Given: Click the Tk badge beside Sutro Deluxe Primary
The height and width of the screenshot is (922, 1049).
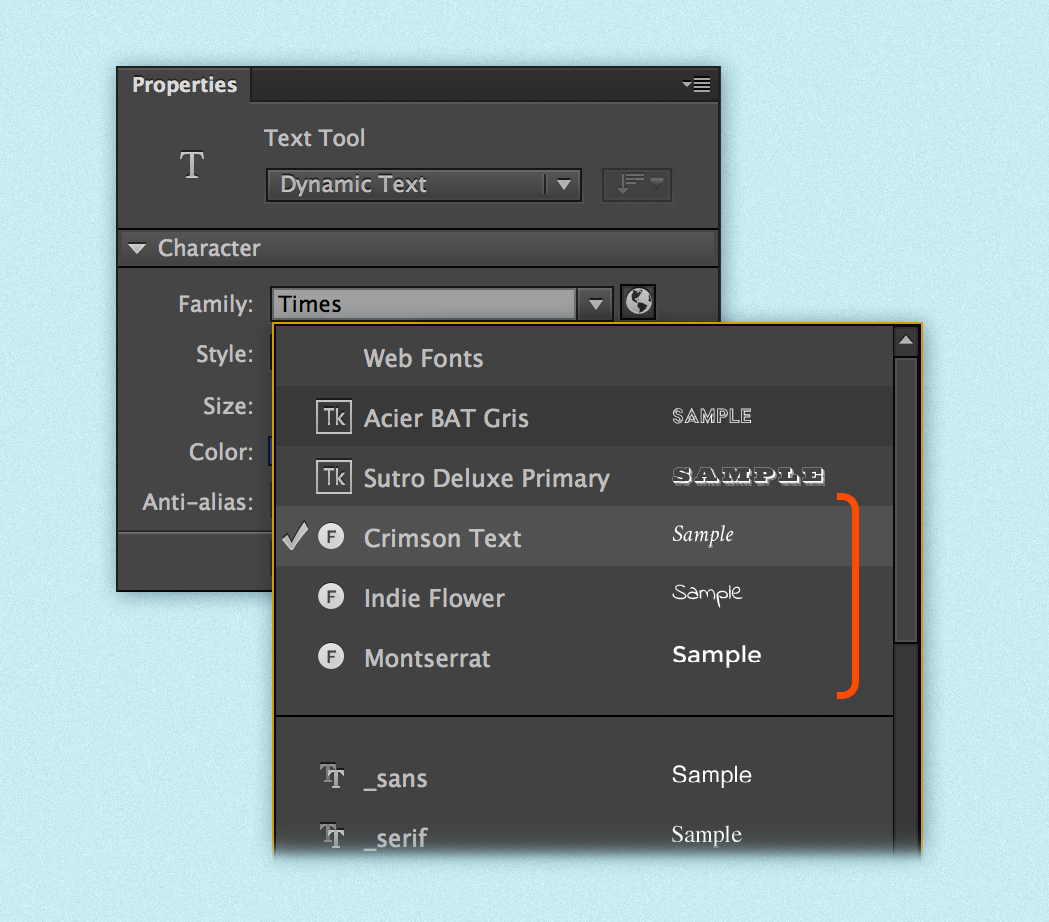Looking at the screenshot, I should point(333,477).
